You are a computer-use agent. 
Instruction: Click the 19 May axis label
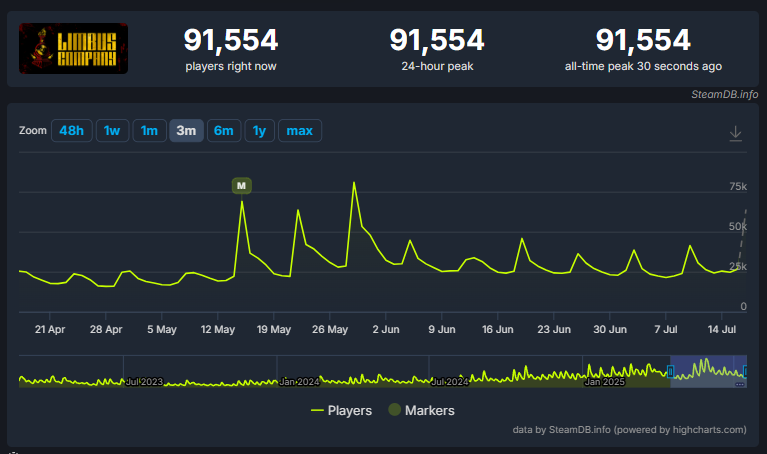coord(273,329)
